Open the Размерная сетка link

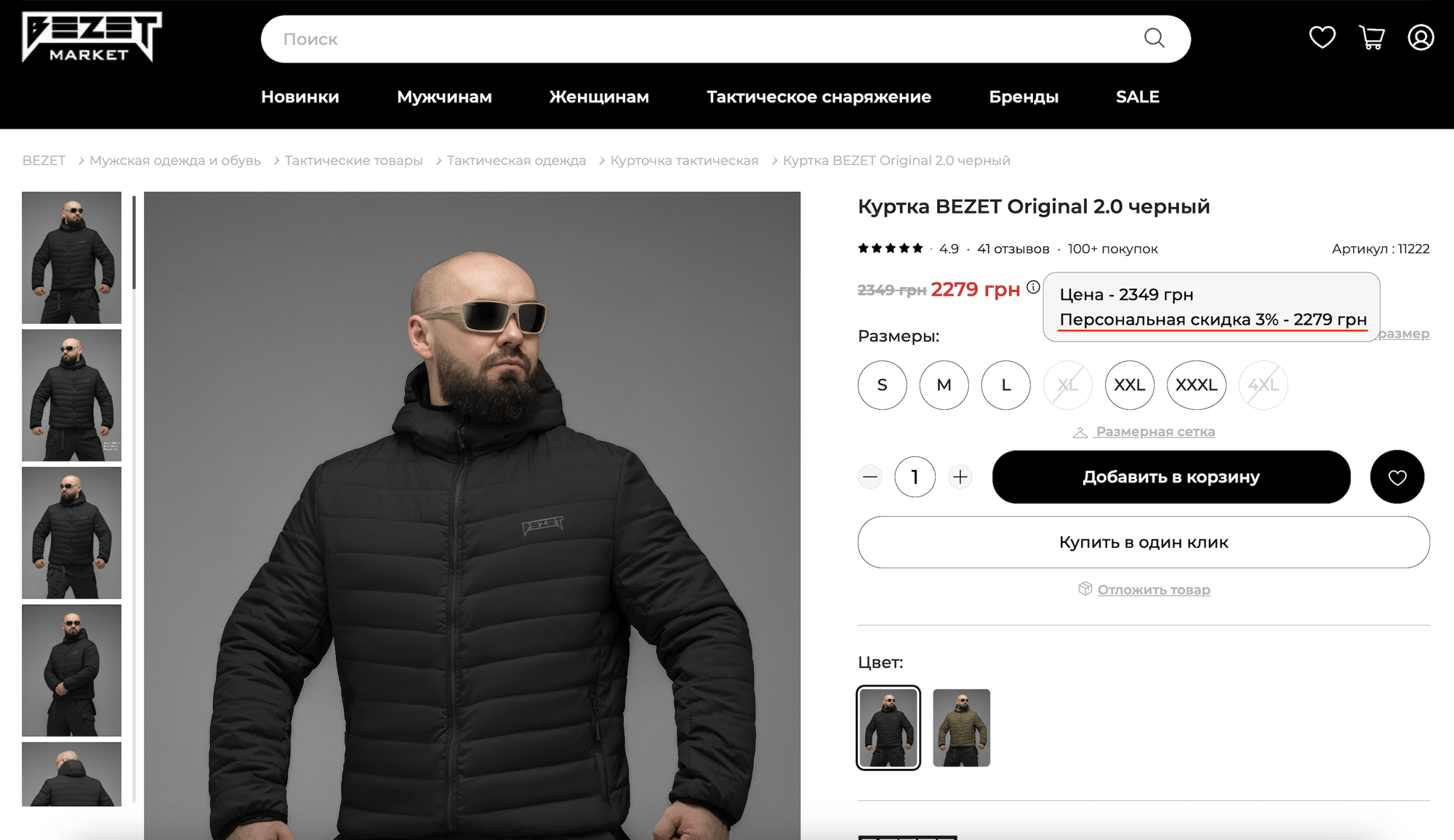(x=1154, y=432)
